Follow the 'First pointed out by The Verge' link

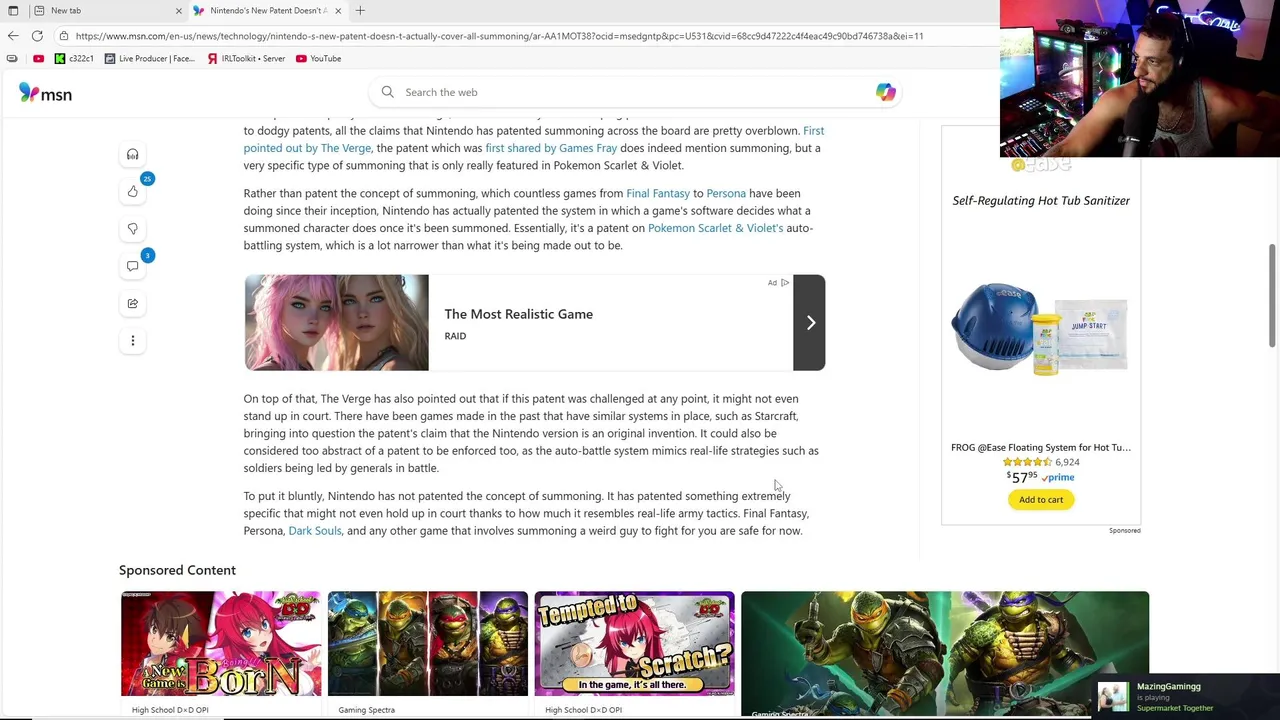308,148
